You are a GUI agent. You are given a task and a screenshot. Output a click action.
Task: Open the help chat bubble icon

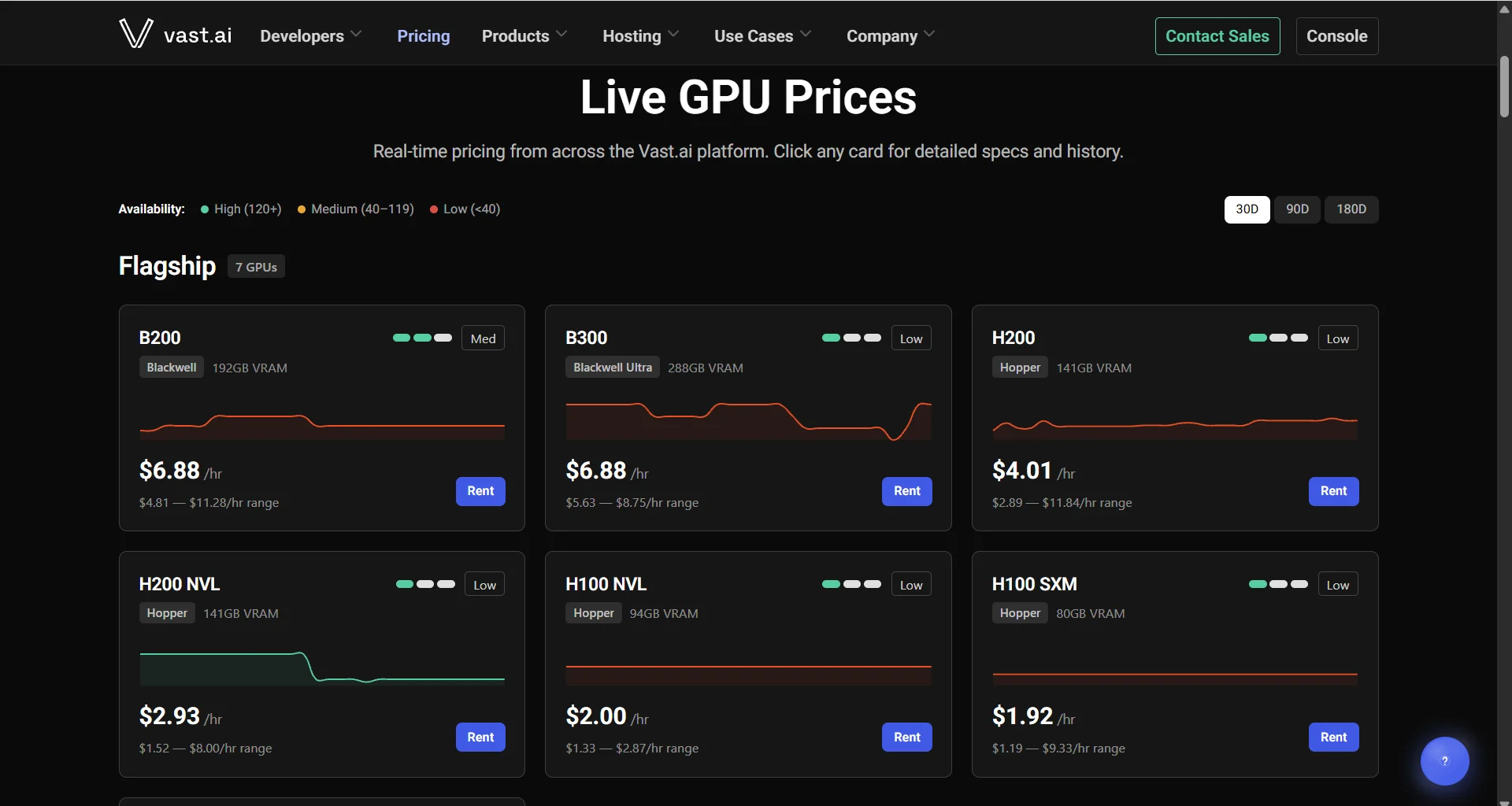pos(1444,760)
